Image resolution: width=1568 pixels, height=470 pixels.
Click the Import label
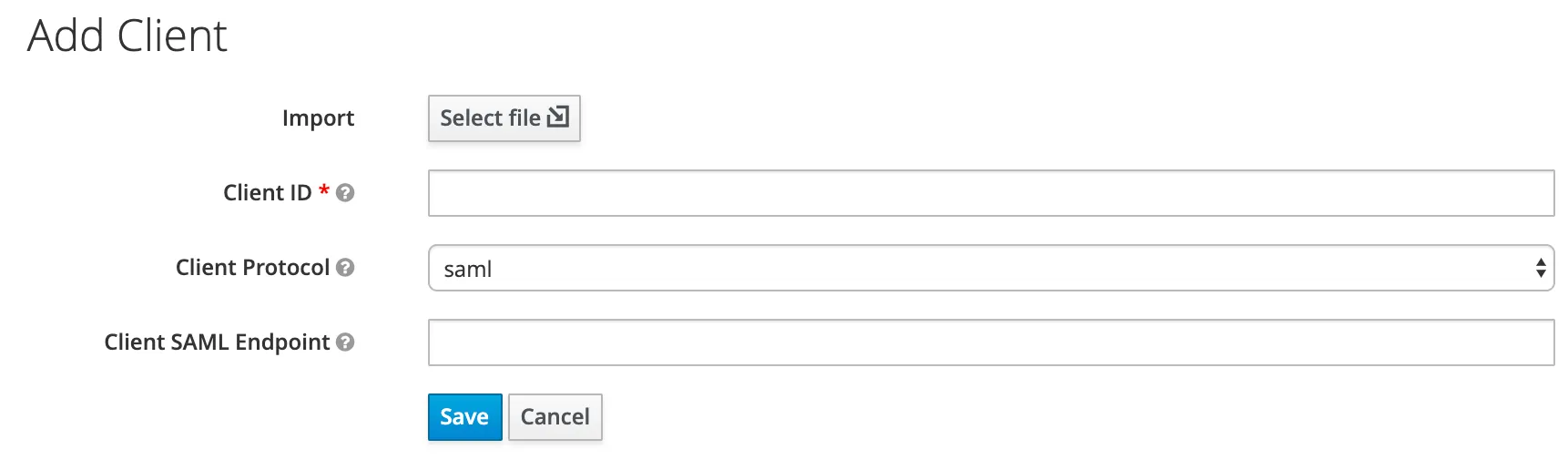(x=318, y=118)
